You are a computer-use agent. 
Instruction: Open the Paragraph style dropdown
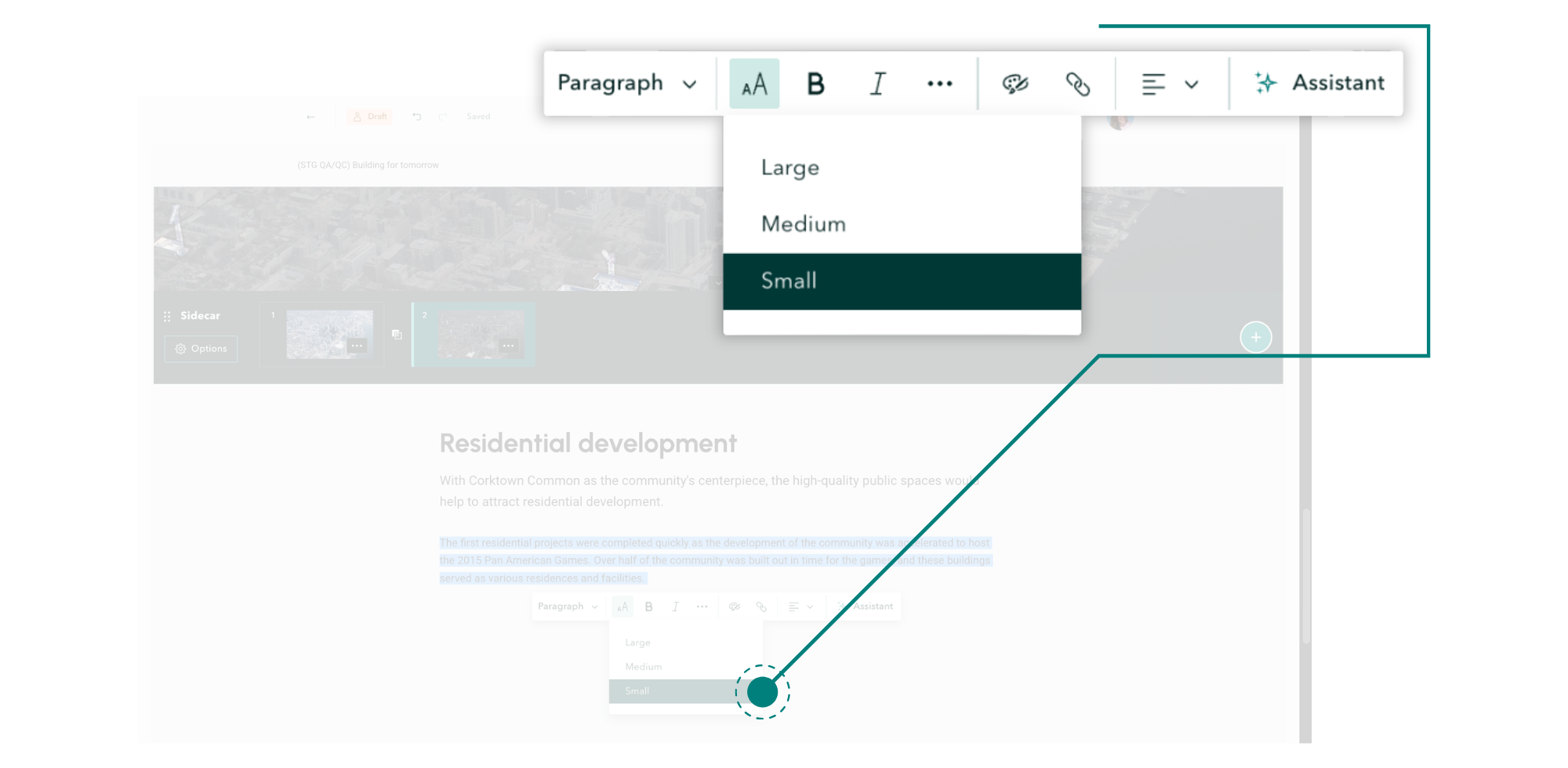(626, 83)
